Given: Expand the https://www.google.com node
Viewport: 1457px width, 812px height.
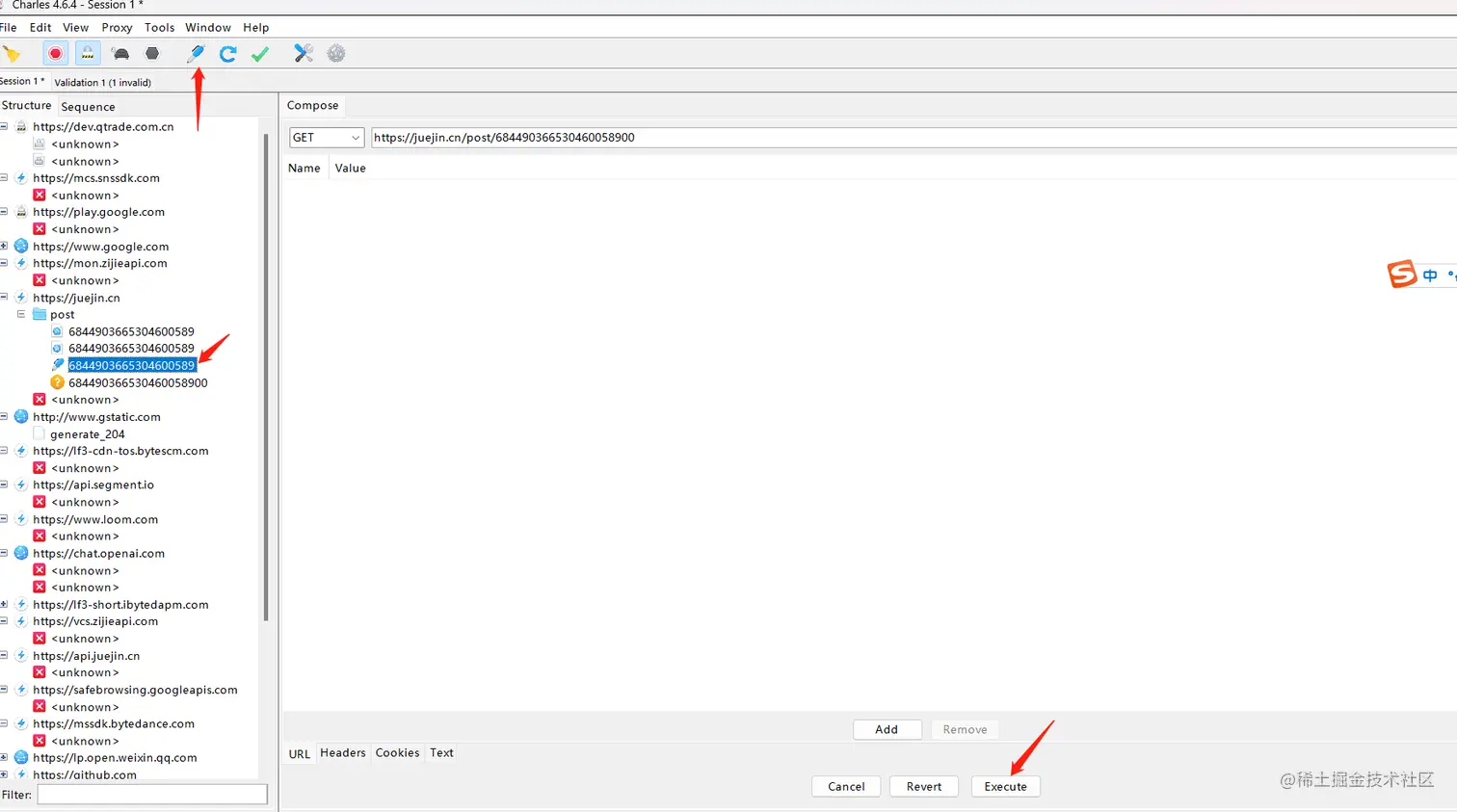Looking at the screenshot, I should coord(4,246).
